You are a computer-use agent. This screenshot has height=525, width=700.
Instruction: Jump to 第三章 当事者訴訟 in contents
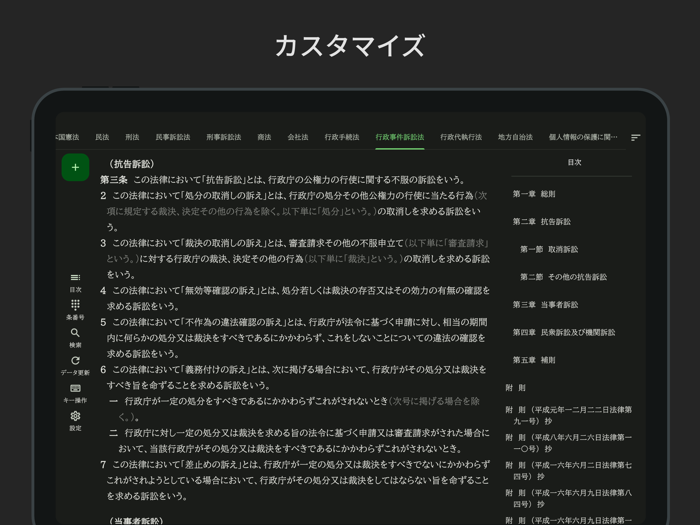[545, 305]
